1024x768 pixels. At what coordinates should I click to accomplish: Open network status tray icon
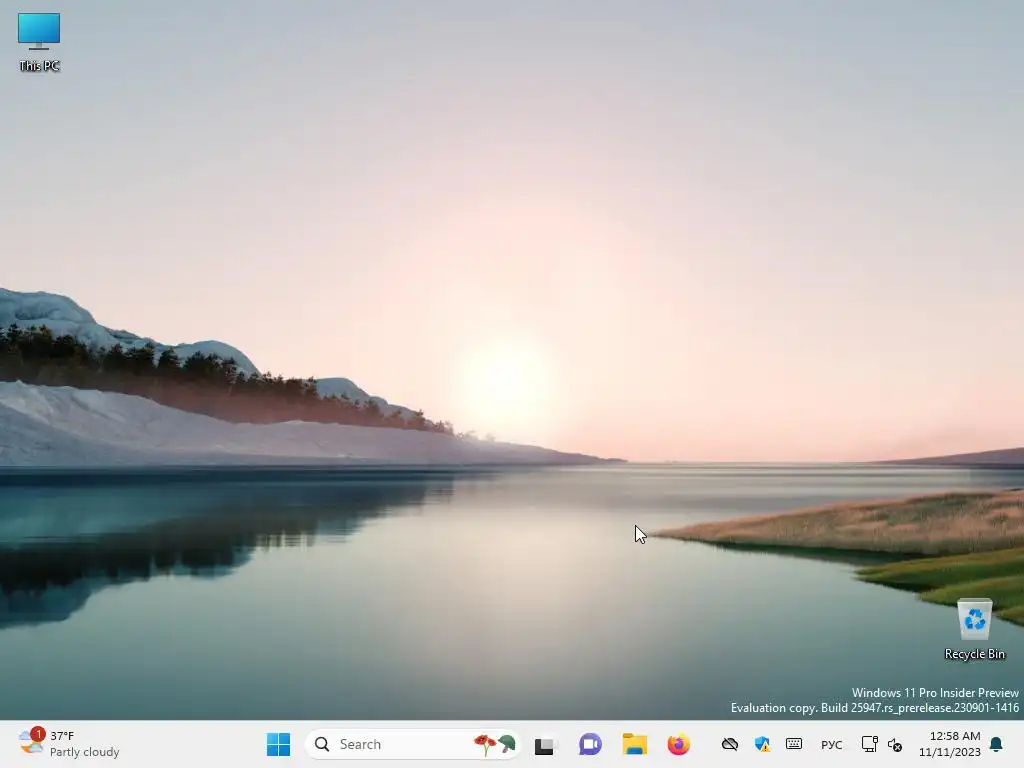(869, 744)
